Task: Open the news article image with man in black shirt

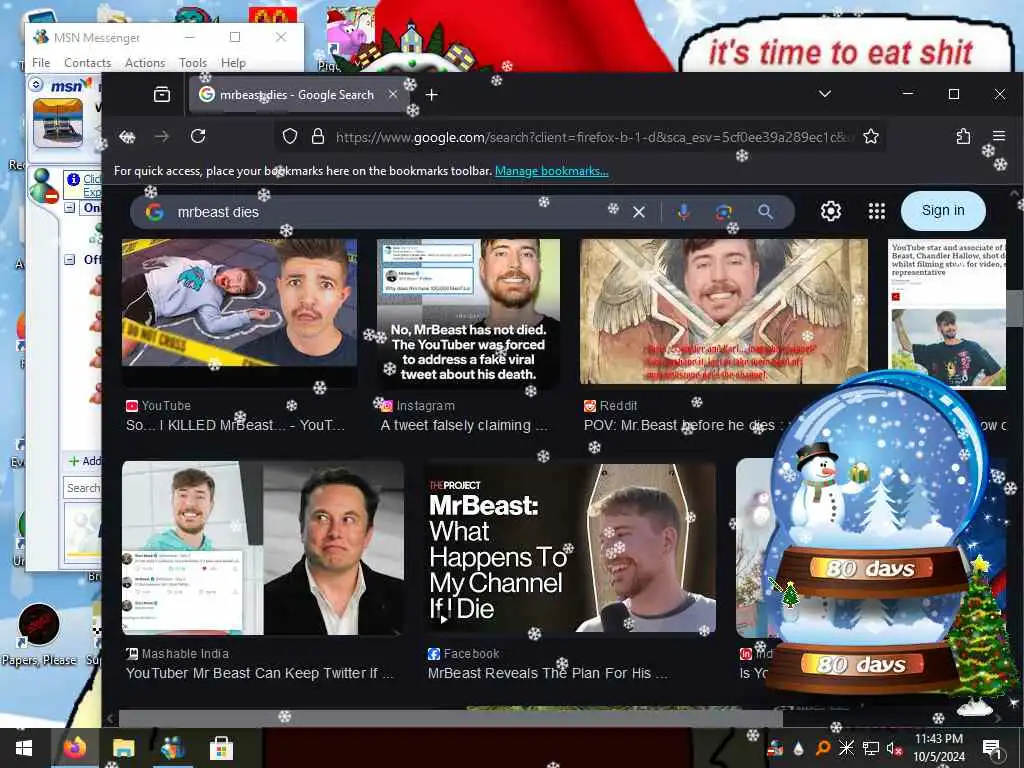Action: [x=947, y=313]
